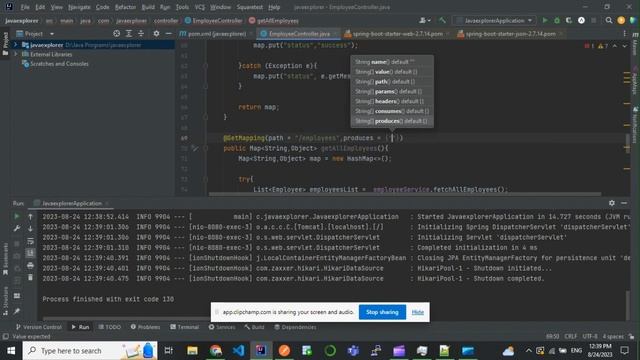The image size is (640, 360).
Task: Open the user account icon in the toolbar
Action: point(423,20)
